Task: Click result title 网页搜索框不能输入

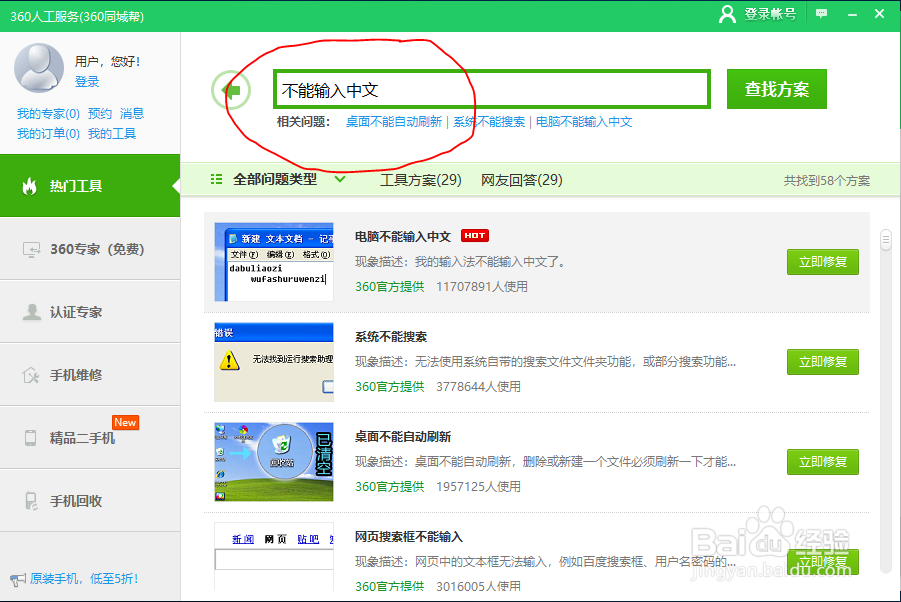Action: [409, 537]
